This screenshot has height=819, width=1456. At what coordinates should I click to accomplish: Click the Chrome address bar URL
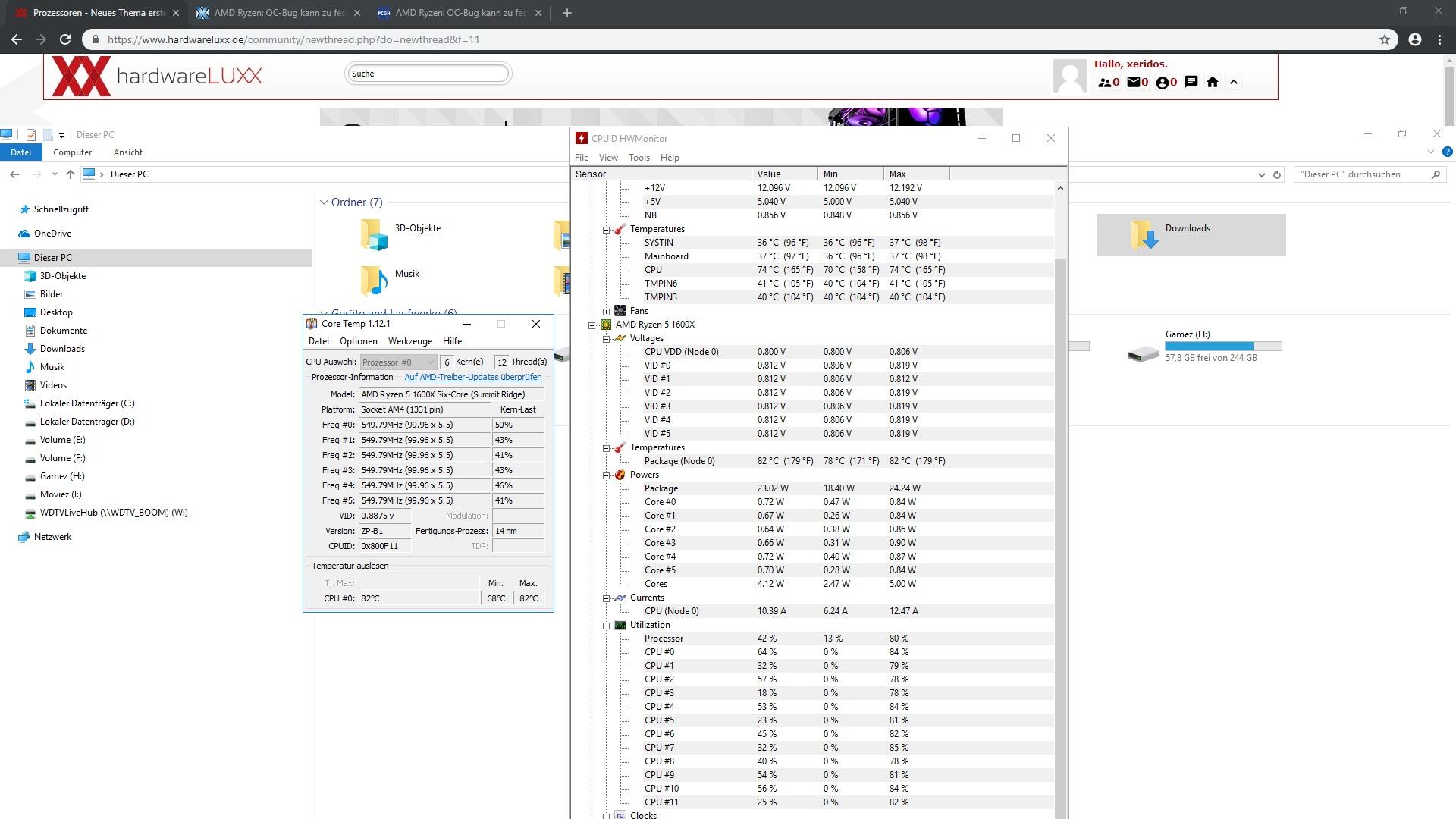click(293, 39)
